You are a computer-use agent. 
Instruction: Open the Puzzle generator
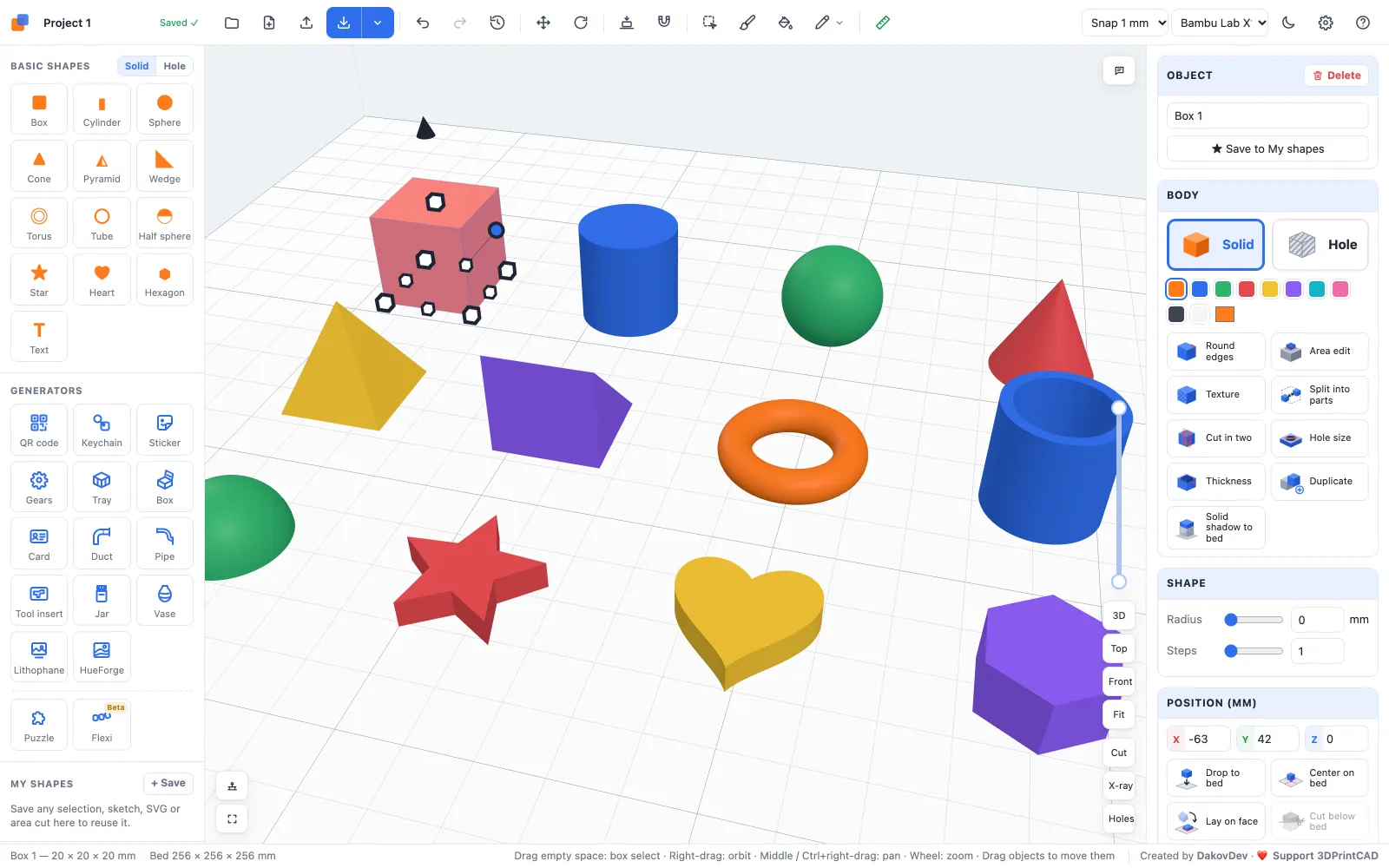pos(39,725)
